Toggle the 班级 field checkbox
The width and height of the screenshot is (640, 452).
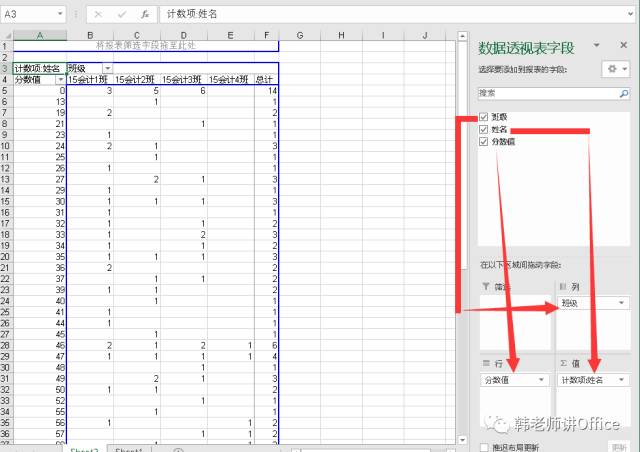point(484,117)
